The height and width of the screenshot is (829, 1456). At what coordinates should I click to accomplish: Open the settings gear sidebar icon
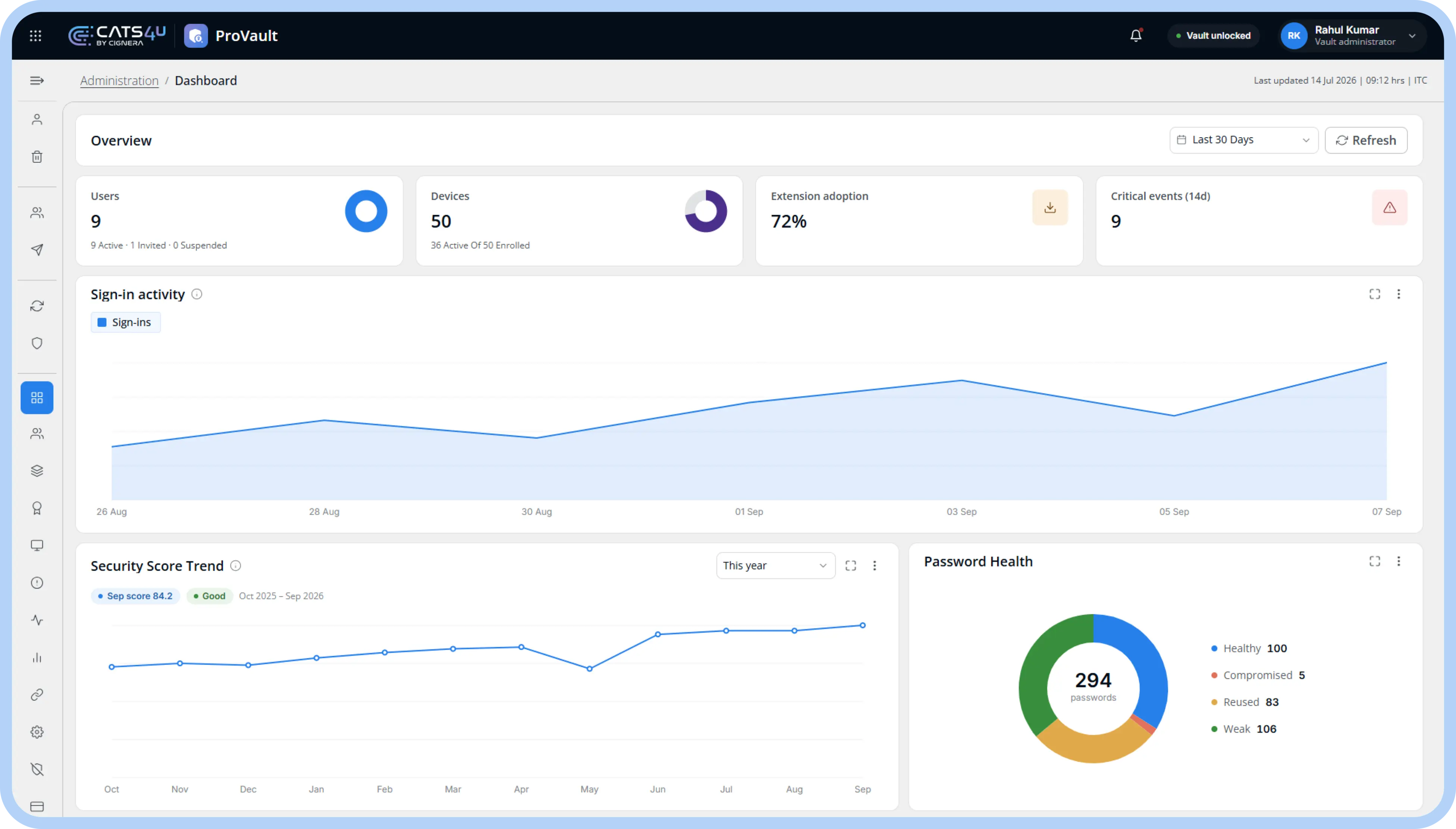coord(37,732)
